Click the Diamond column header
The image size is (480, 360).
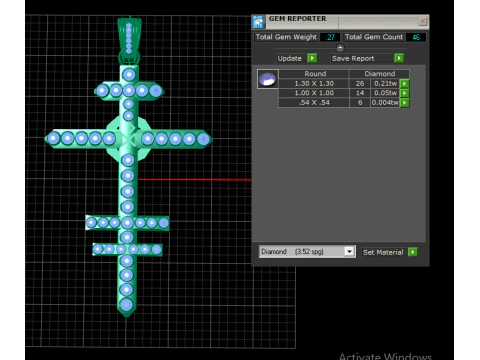click(379, 74)
